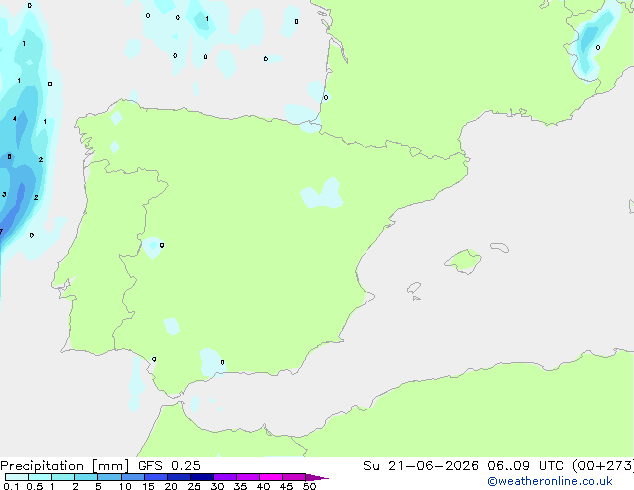Click the legend label '50'
Viewport: 634px width, 490px height.
tap(309, 486)
